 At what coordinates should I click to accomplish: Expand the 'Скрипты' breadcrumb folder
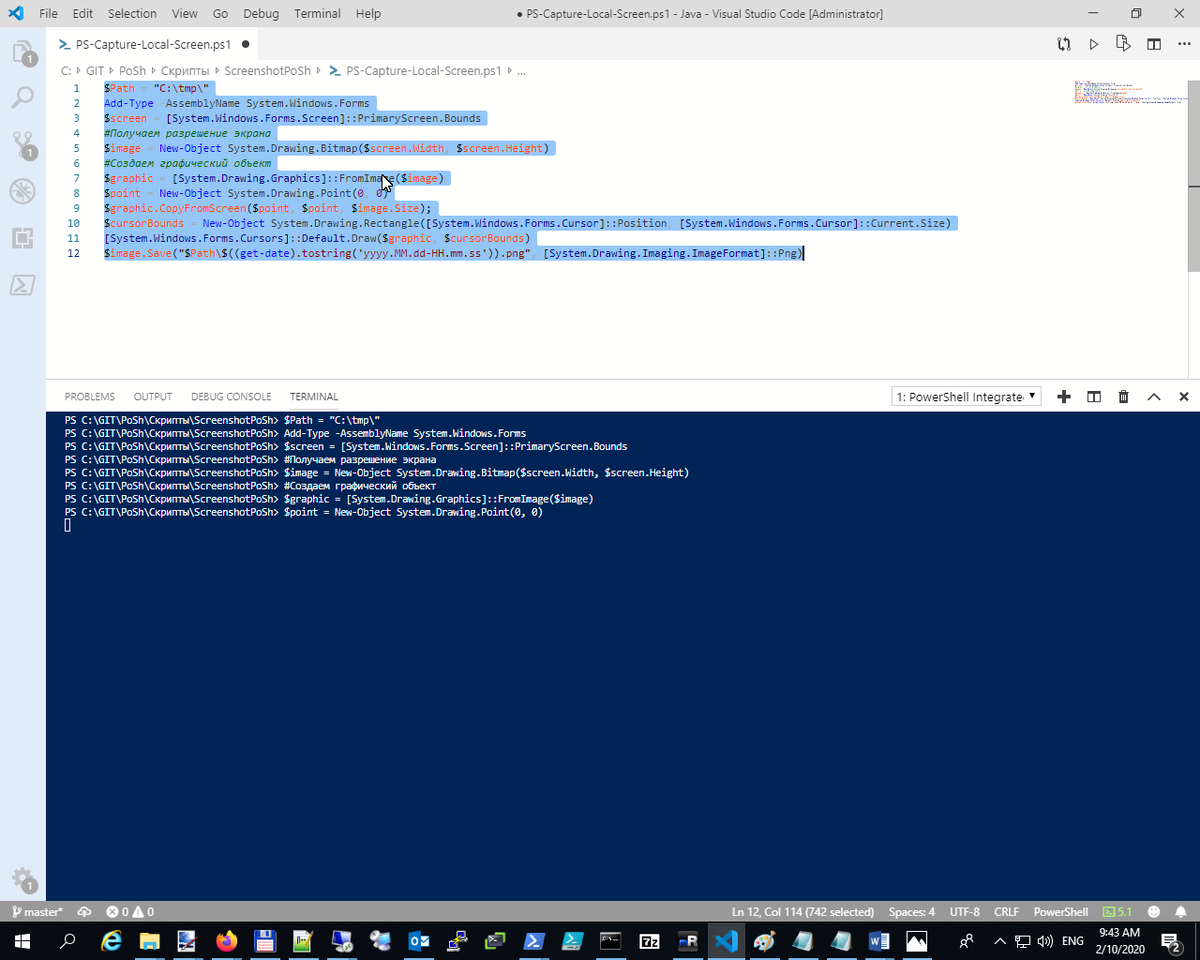click(x=185, y=71)
